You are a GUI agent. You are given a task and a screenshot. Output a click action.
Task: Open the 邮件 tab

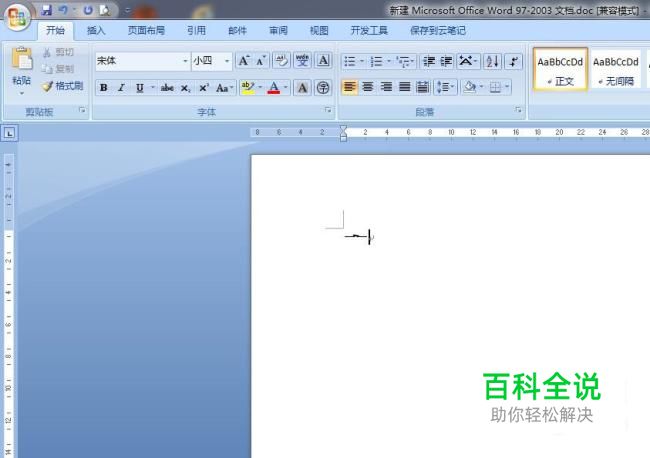click(237, 30)
